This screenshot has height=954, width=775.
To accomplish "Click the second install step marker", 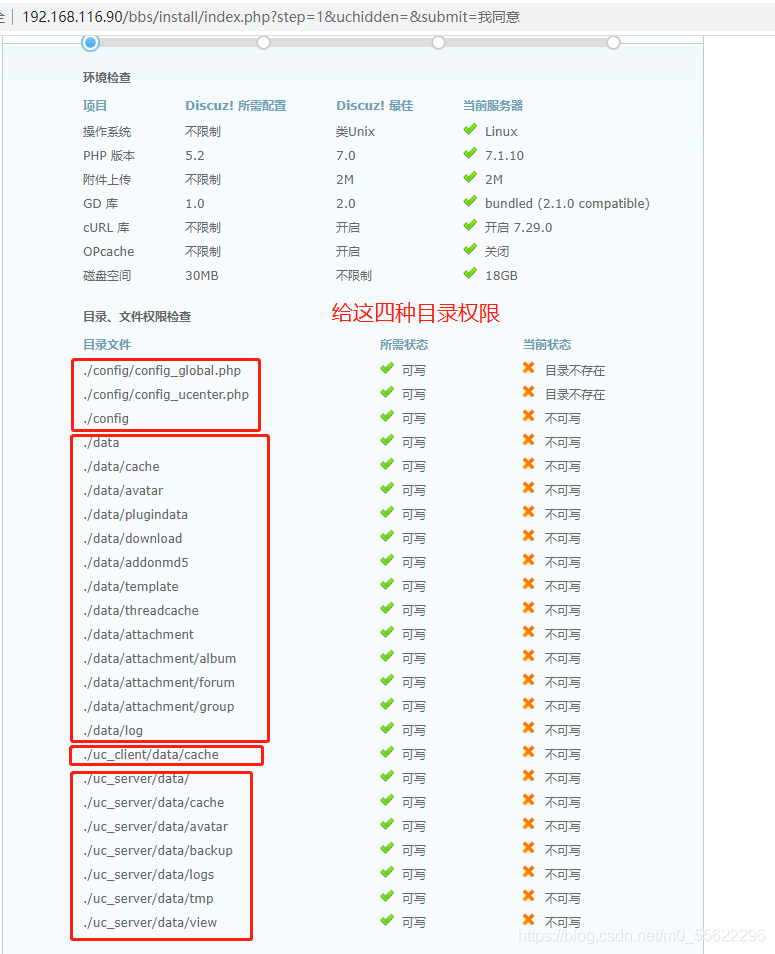I will pyautogui.click(x=263, y=43).
